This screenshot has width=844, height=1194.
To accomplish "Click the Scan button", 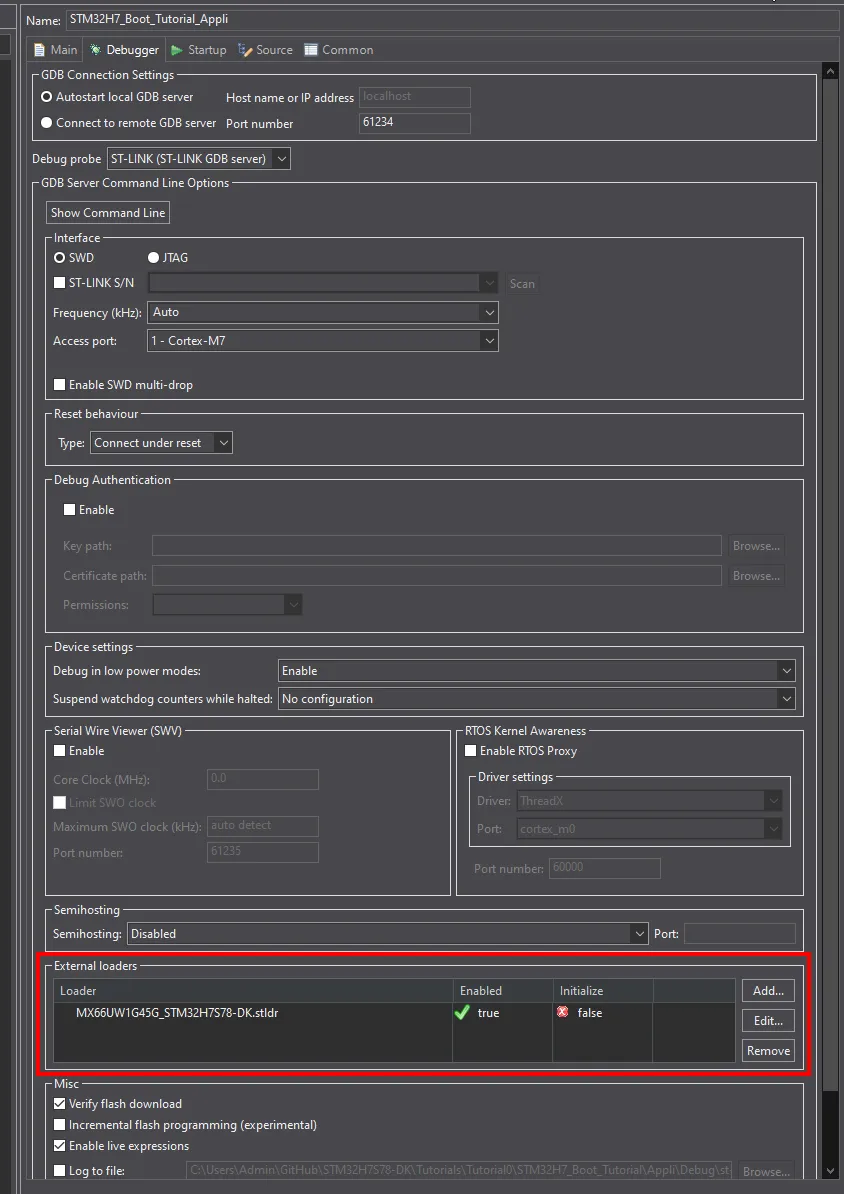I will 522,283.
